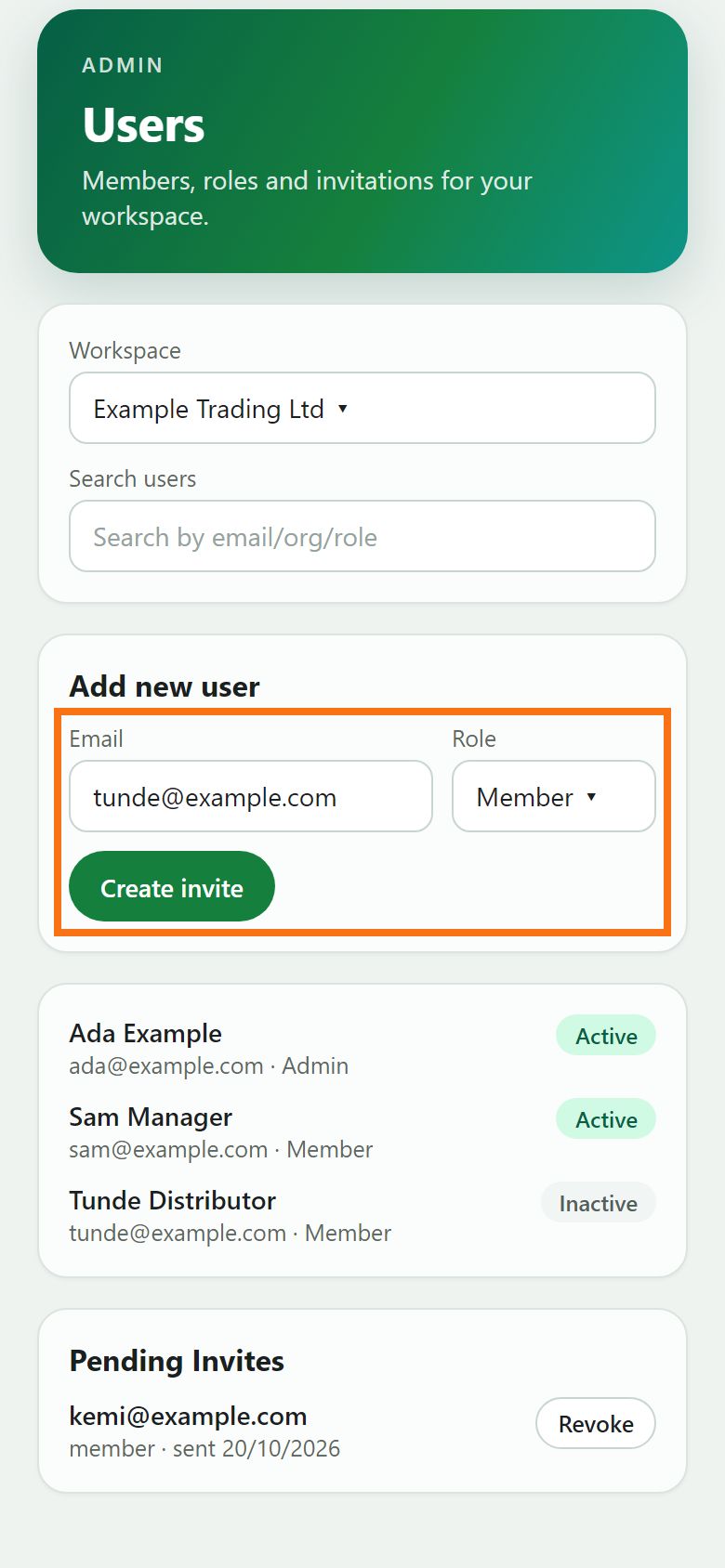
Task: Click the Add new user heading
Action: coord(165,686)
